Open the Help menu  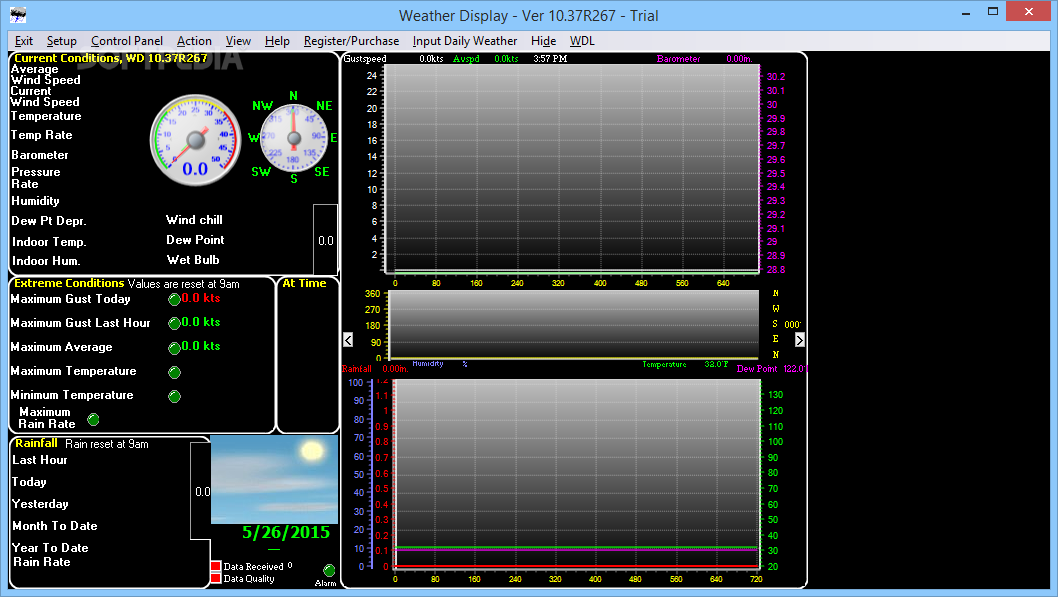pyautogui.click(x=277, y=41)
